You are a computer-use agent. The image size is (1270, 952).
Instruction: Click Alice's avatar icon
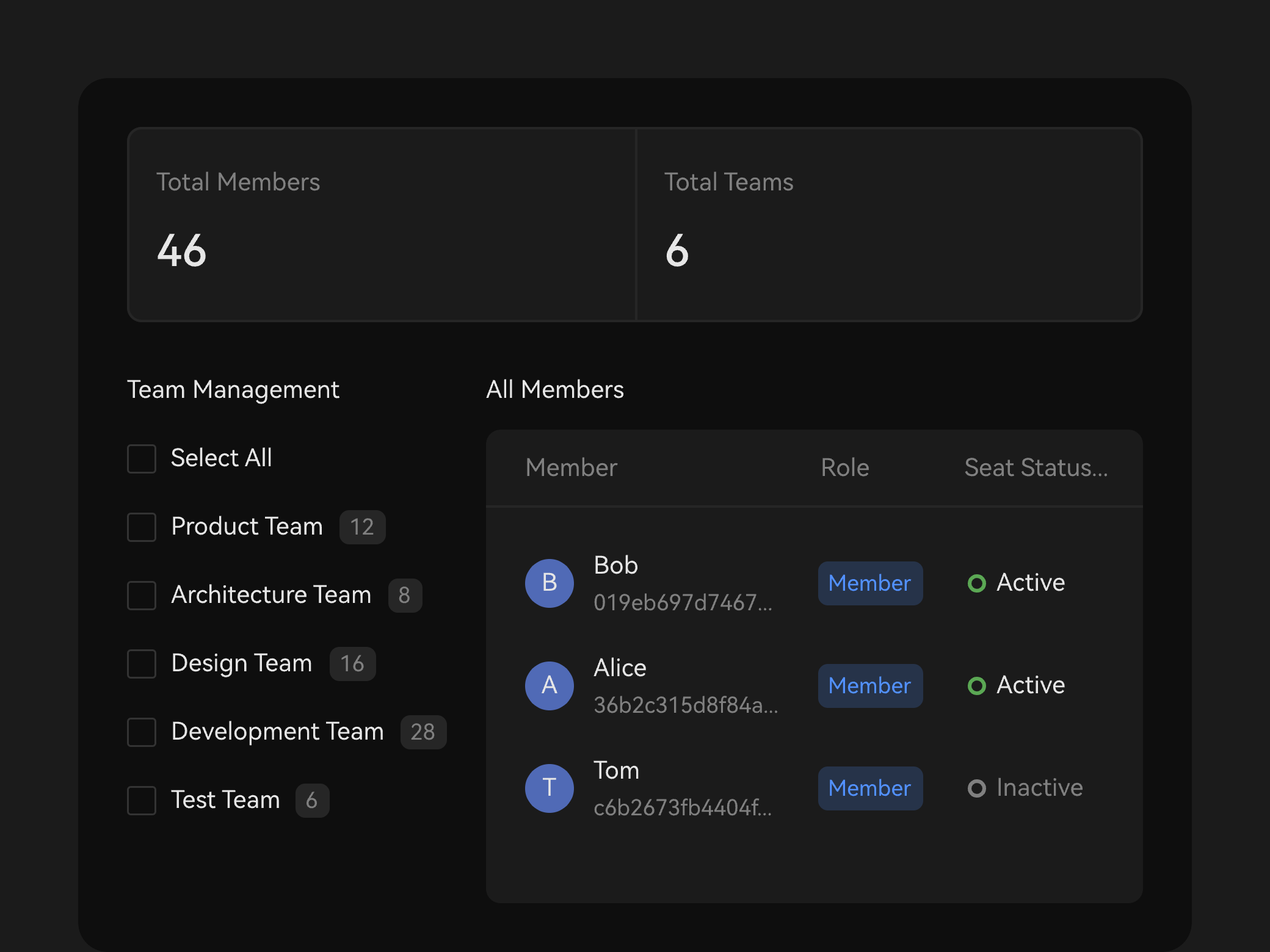point(549,685)
